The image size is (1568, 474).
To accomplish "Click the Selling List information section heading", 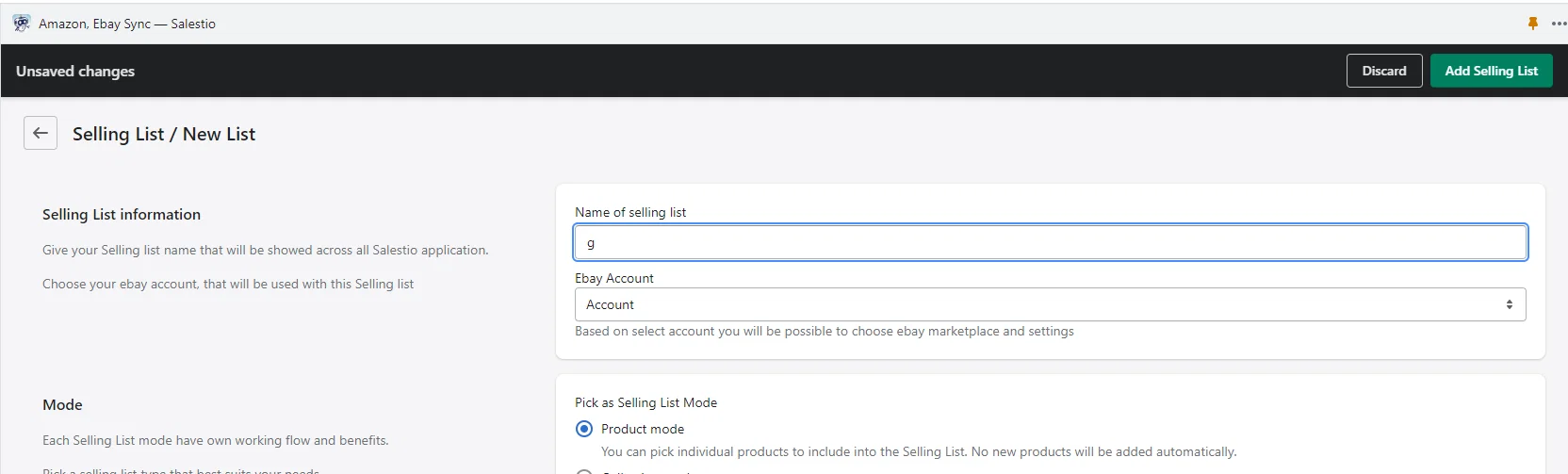I will (x=122, y=214).
